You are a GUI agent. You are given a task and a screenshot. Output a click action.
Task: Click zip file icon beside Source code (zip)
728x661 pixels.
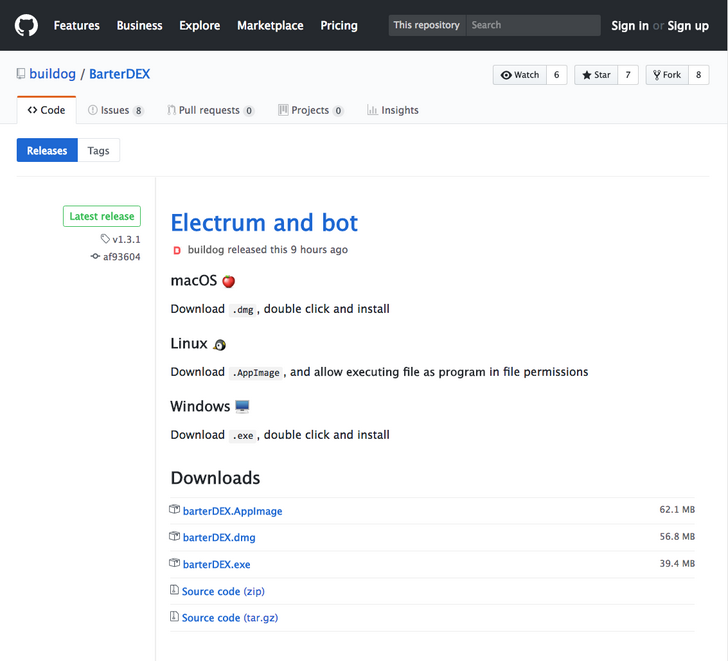coord(174,590)
